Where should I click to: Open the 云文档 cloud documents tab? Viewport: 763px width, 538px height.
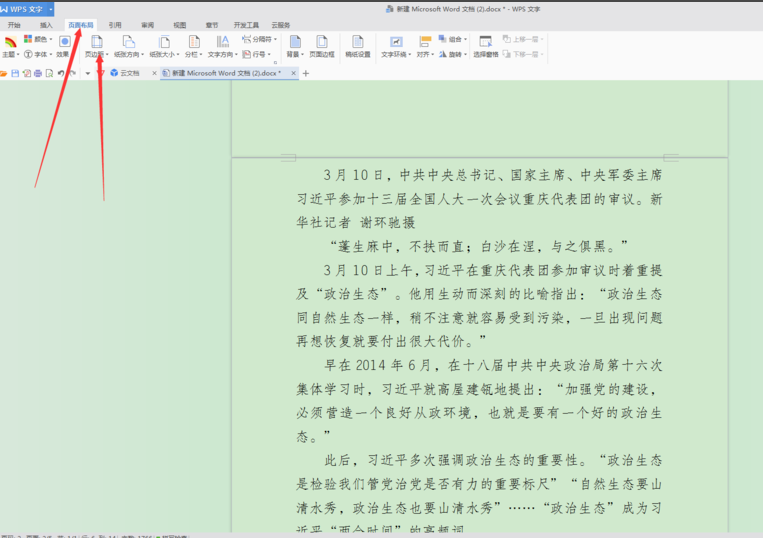(x=129, y=73)
